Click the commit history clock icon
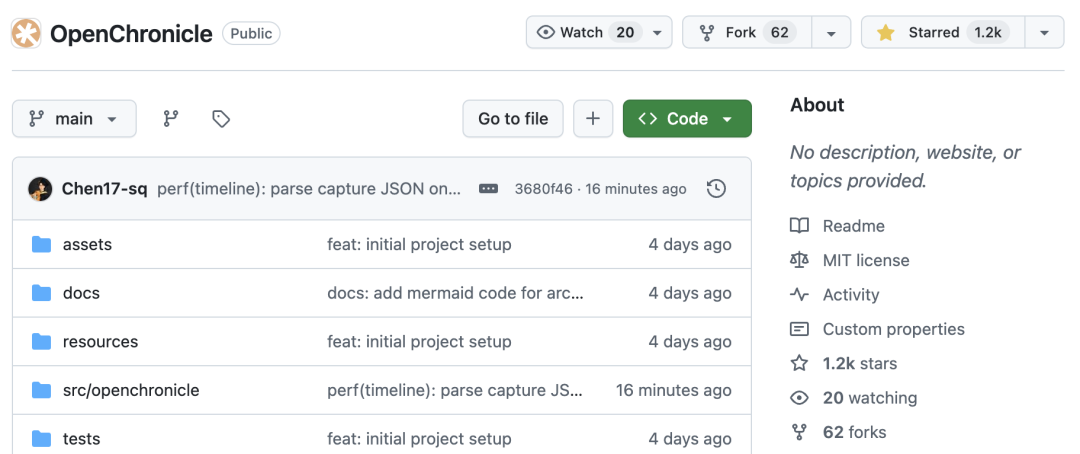Screen dimensions: 1080x454 716,189
